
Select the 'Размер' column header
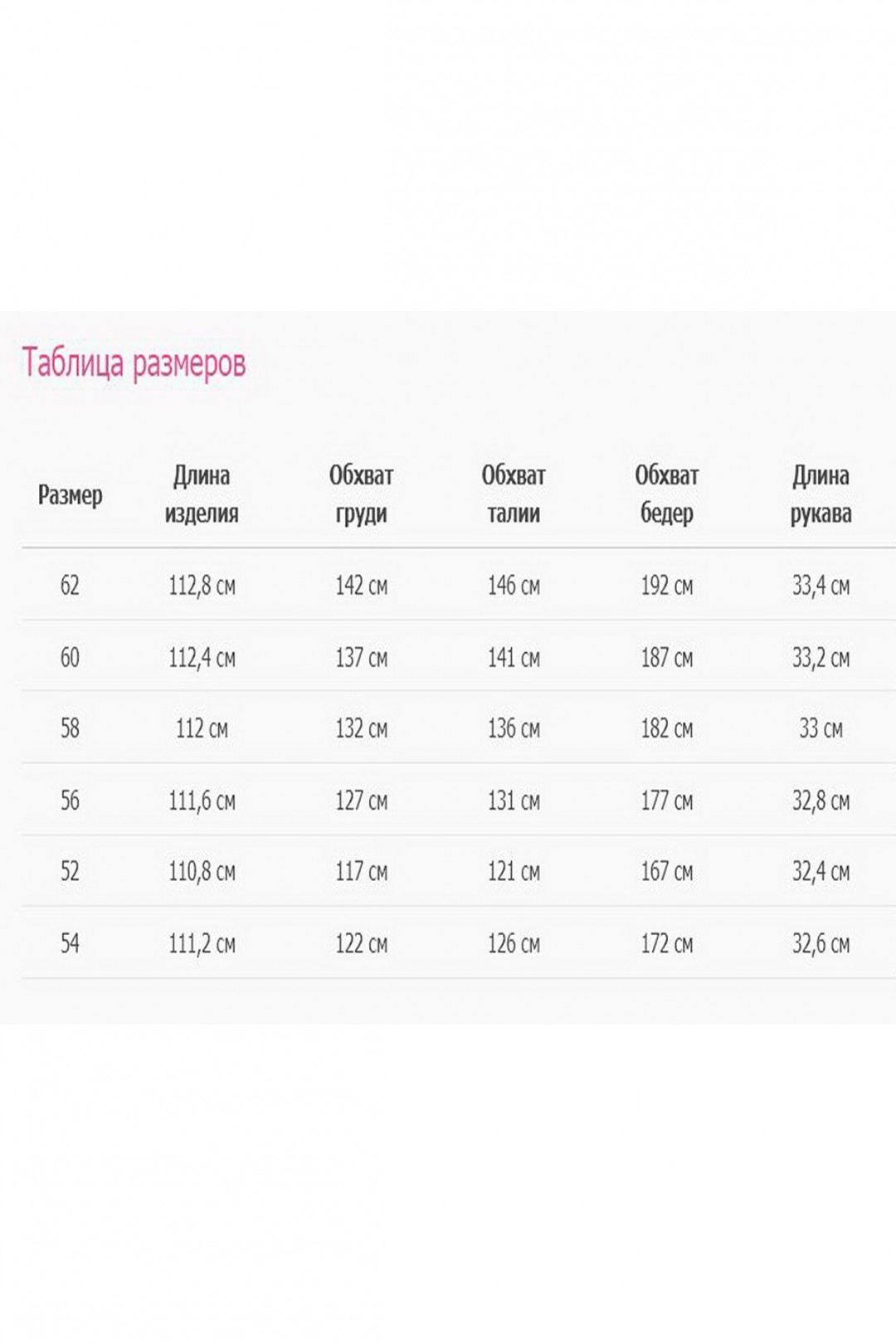[x=71, y=495]
